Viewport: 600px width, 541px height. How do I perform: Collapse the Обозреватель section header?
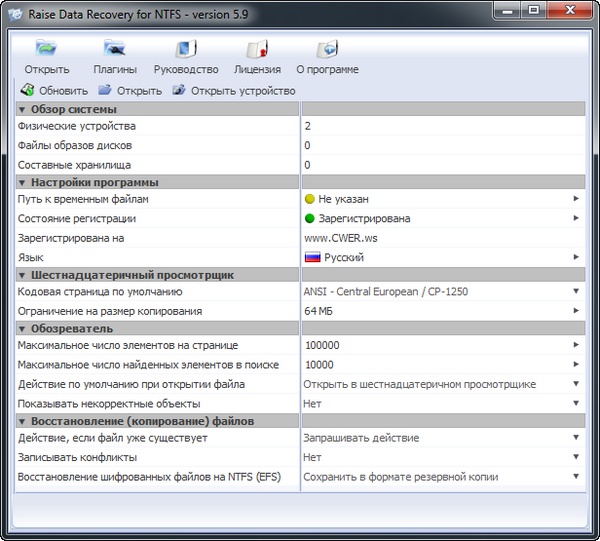tap(23, 328)
